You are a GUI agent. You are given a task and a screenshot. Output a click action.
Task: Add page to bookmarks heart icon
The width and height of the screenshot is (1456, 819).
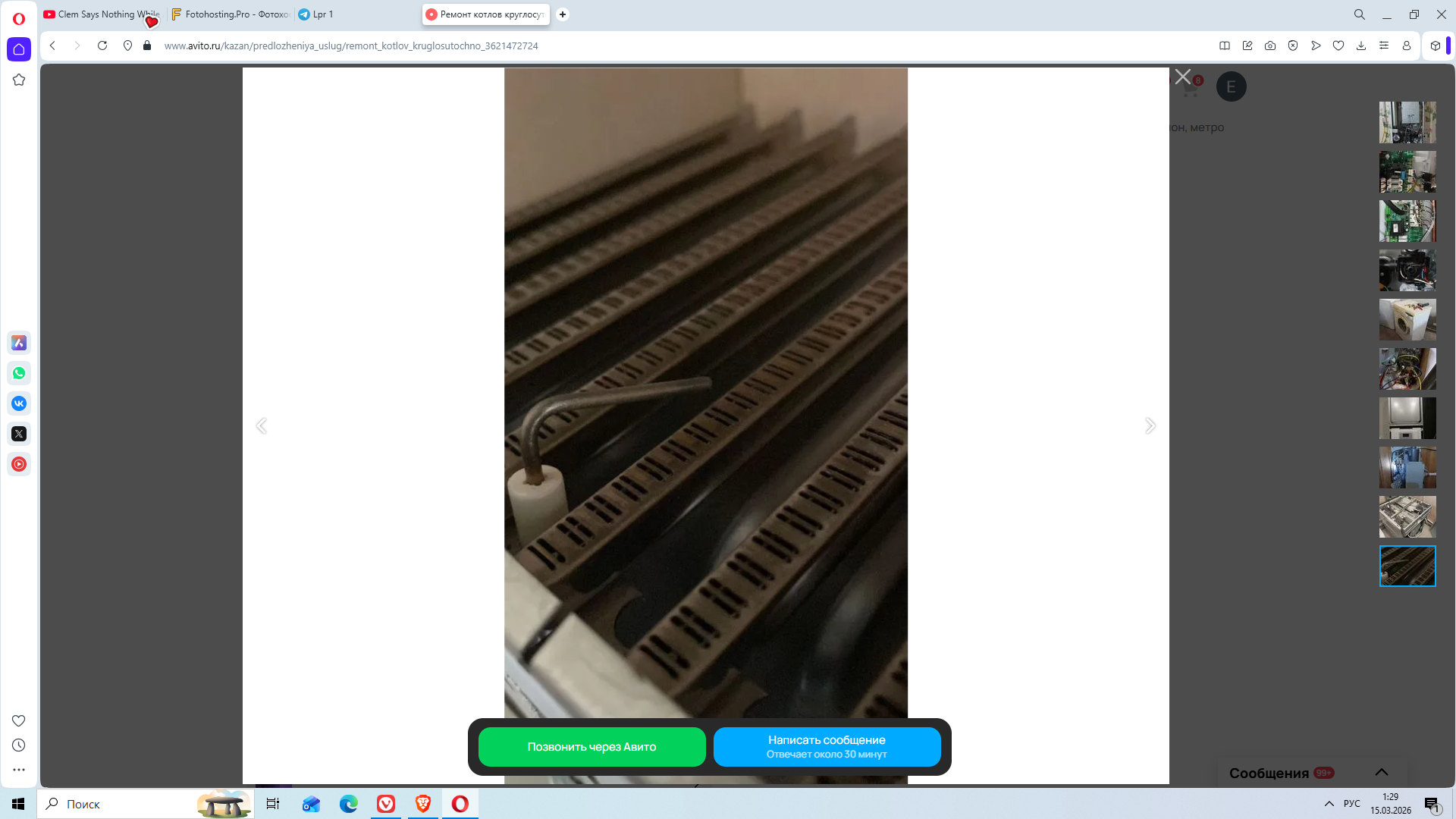coord(1338,45)
